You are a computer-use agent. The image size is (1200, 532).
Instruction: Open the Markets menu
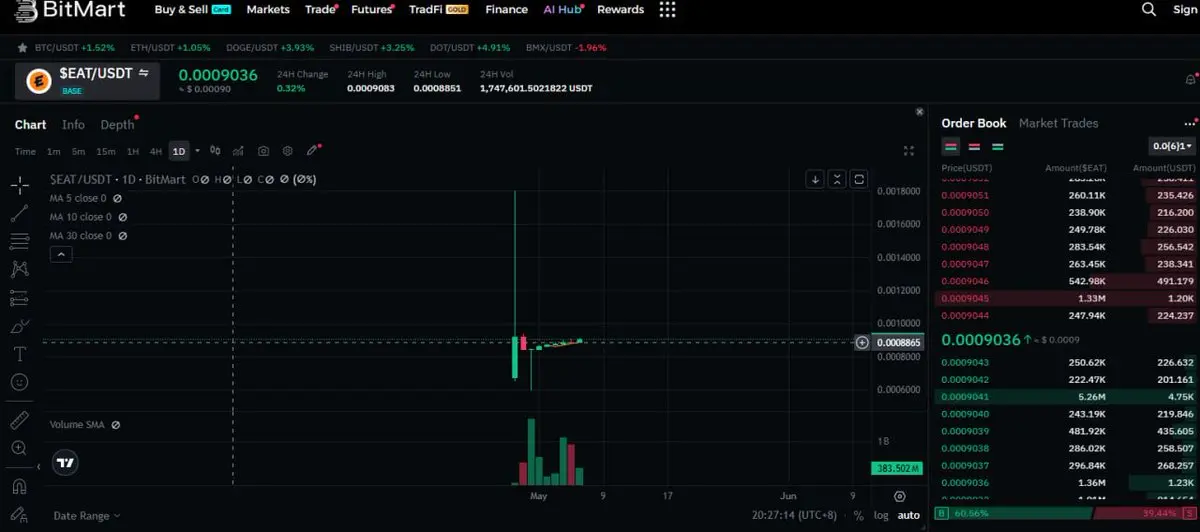(x=268, y=9)
